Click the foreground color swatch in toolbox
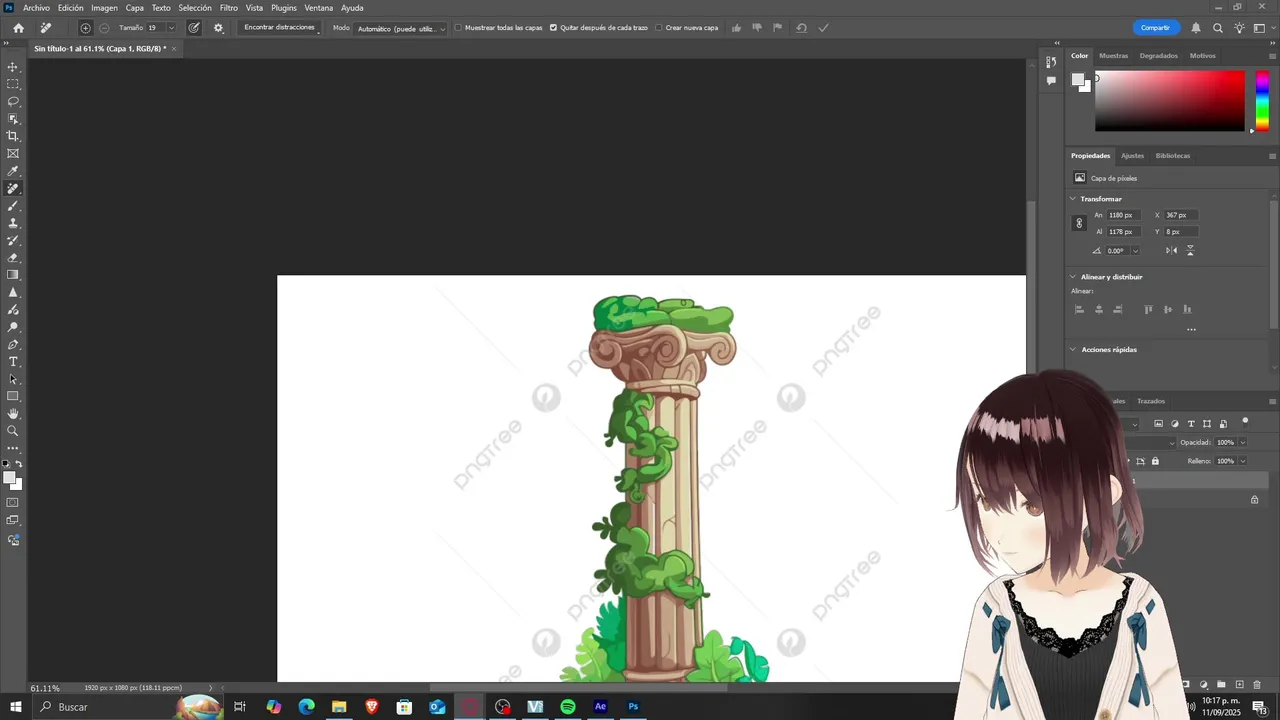This screenshot has height=720, width=1280. click(10, 478)
